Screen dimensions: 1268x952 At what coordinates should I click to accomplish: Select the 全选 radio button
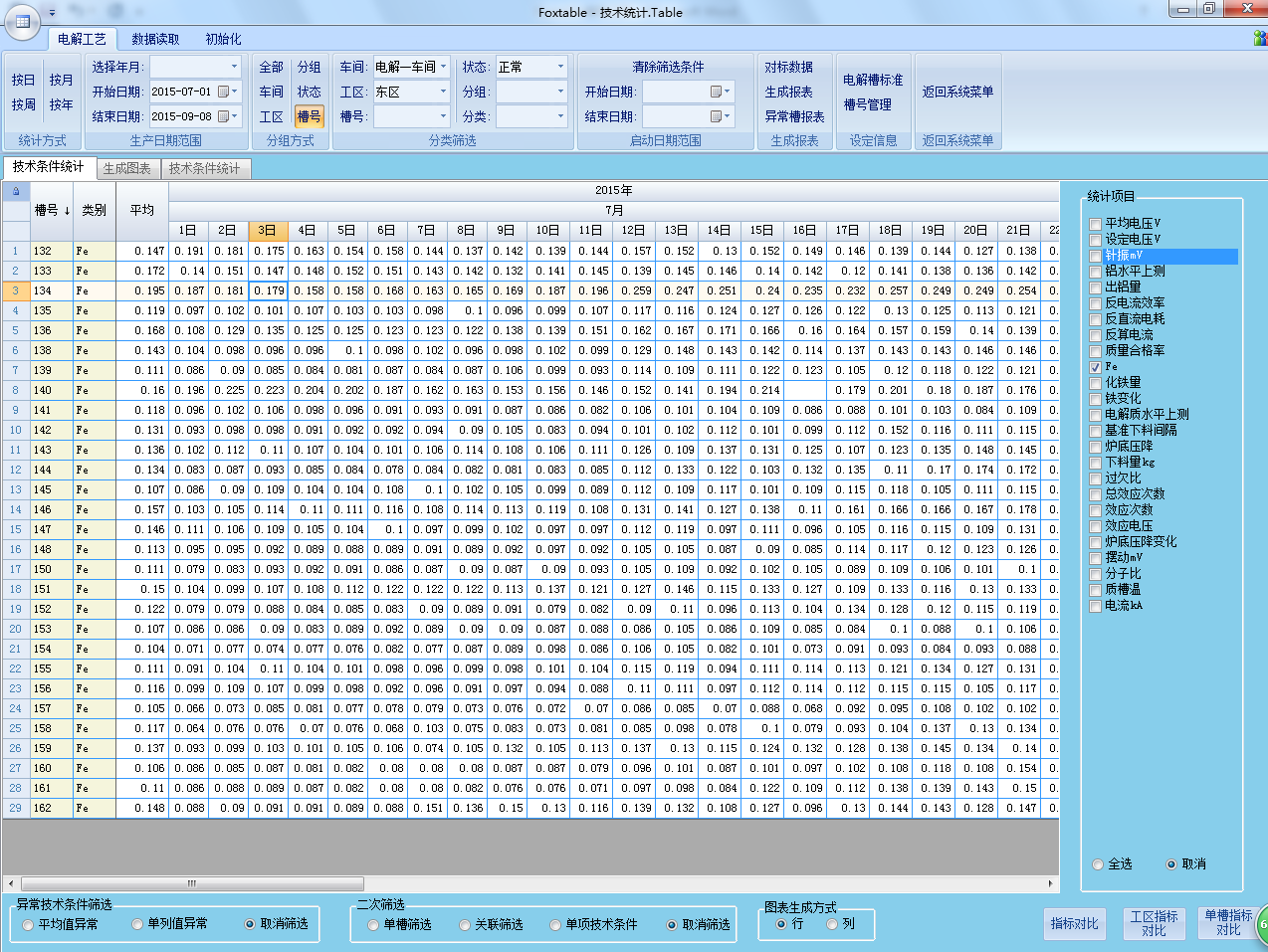1098,864
